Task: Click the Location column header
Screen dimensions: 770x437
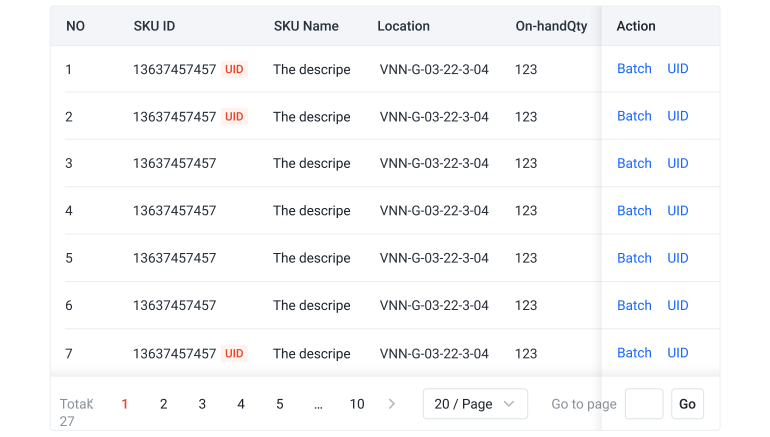Action: (x=403, y=26)
